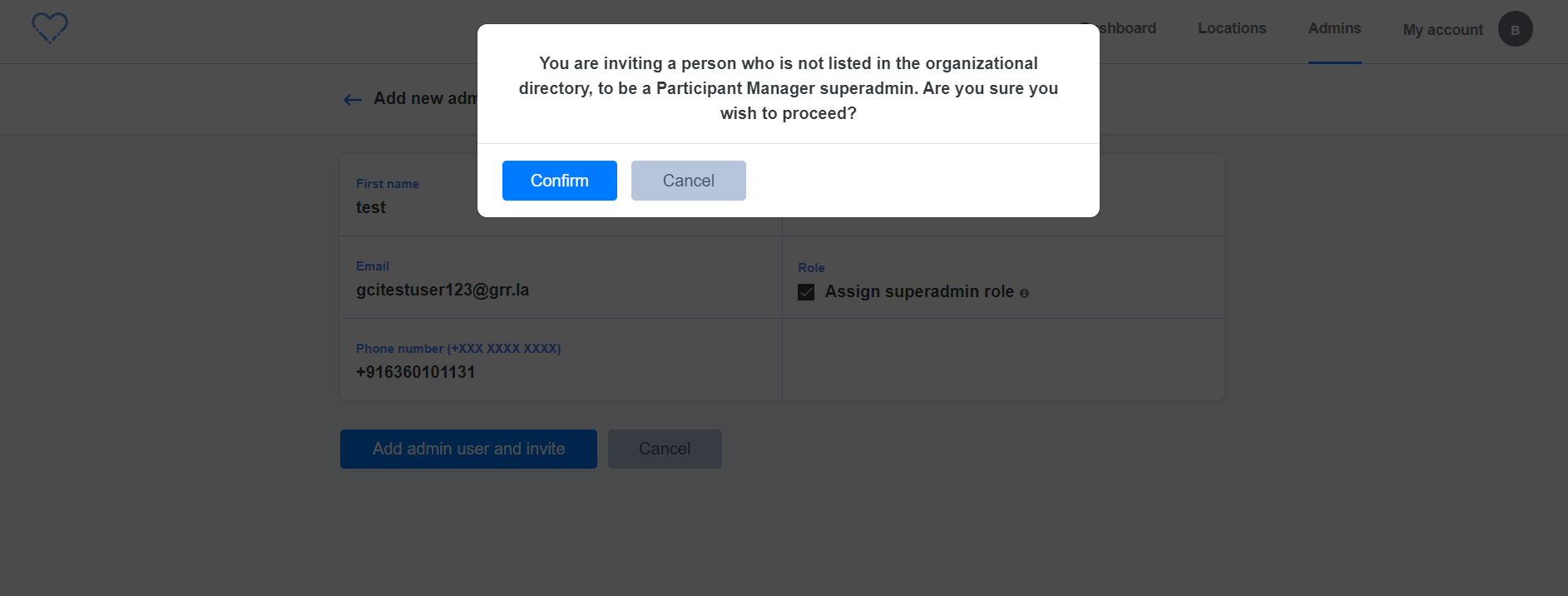Screen dimensions: 1568x596
Task: Click the back arrow icon
Action: coord(353,100)
